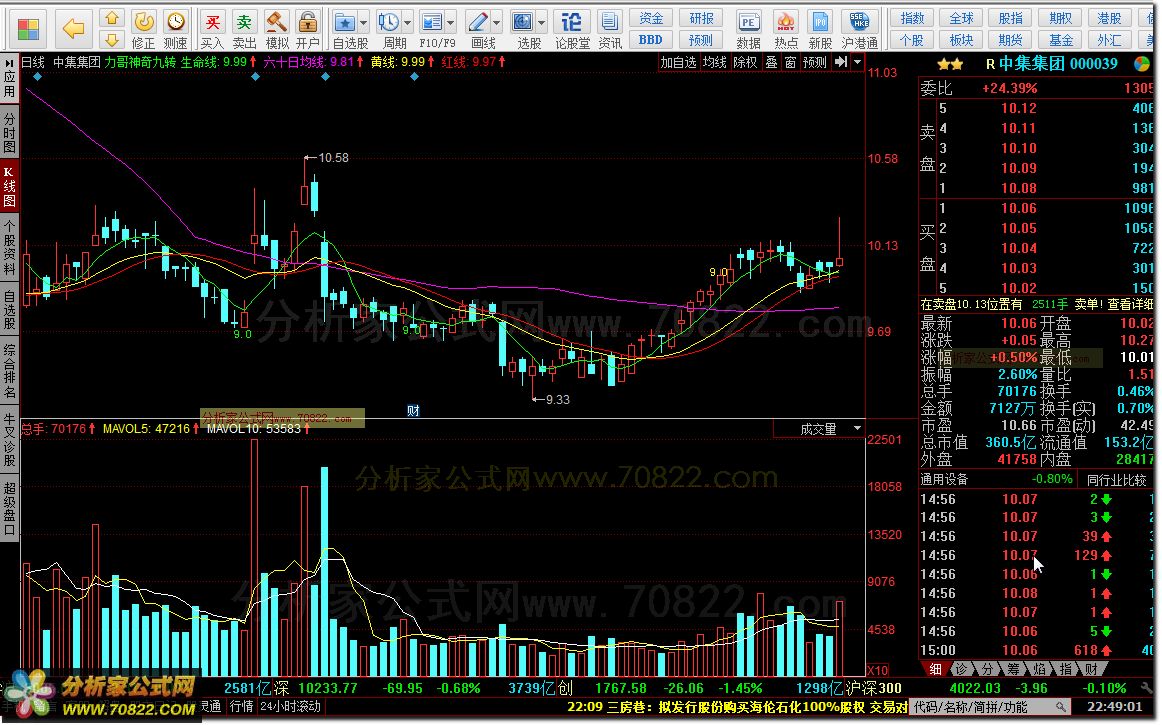Click the 期货 futures button
1162x725 pixels.
tap(1011, 39)
